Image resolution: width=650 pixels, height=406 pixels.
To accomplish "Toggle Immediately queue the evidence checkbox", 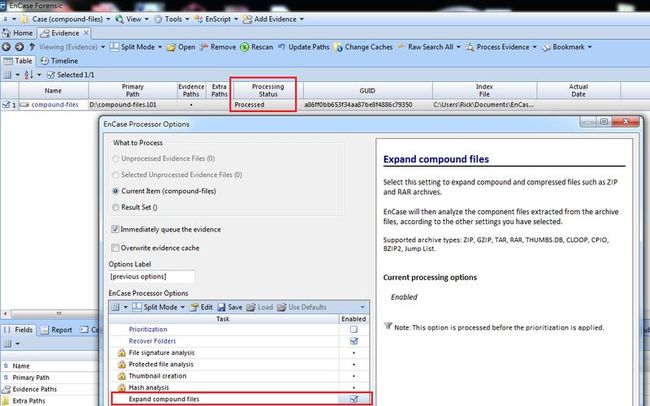I will coord(115,229).
